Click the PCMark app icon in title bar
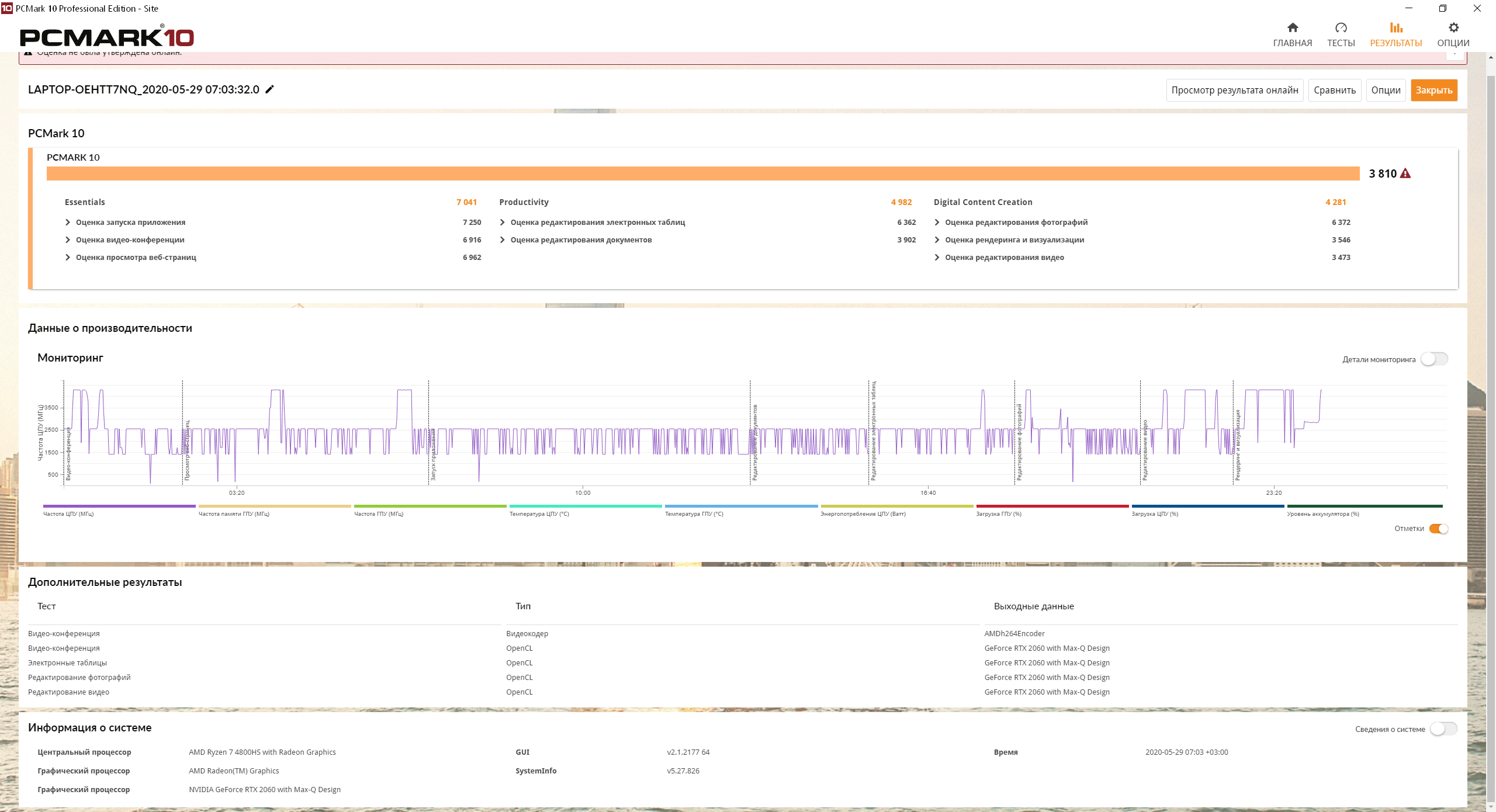The width and height of the screenshot is (1496, 812). click(6, 8)
